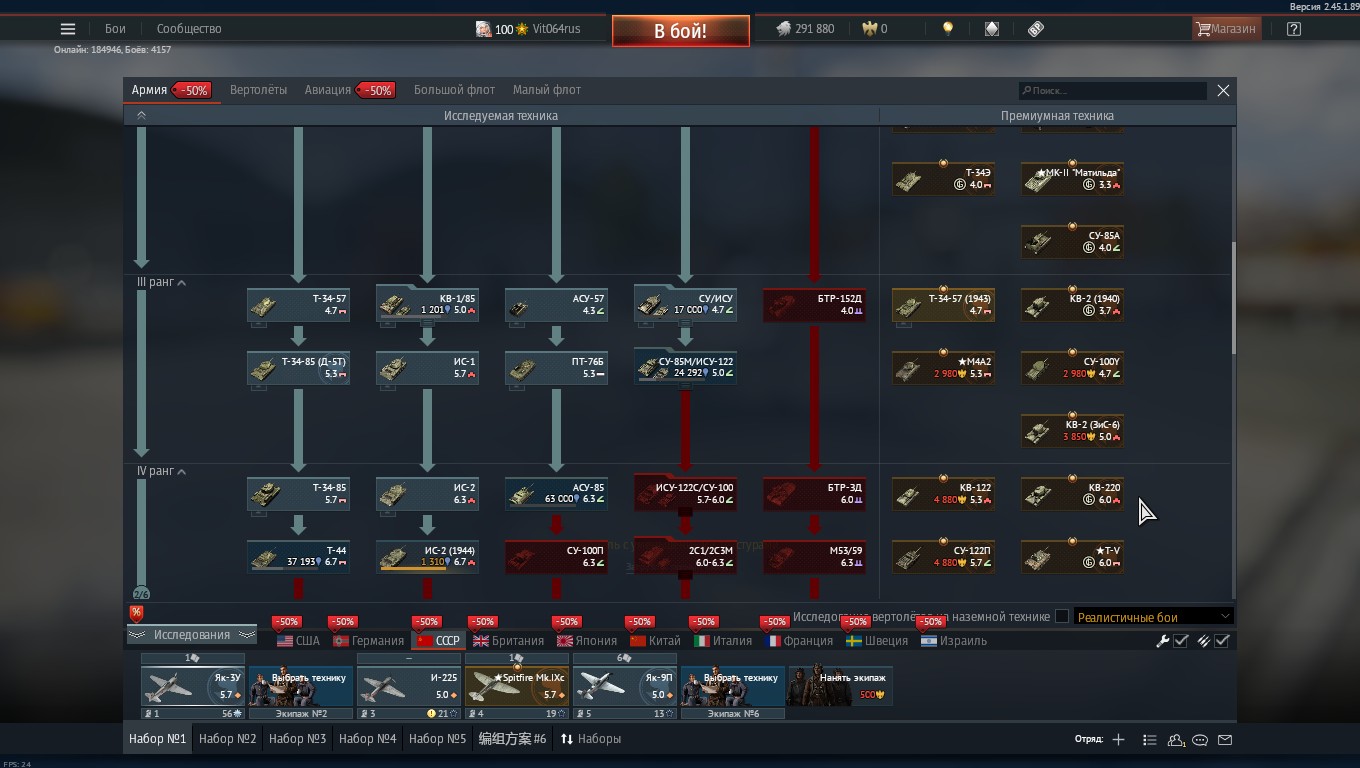Viewport: 1360px width, 768px height.
Task: Select premium КВ-2 (1940) tank
Action: click(1072, 305)
